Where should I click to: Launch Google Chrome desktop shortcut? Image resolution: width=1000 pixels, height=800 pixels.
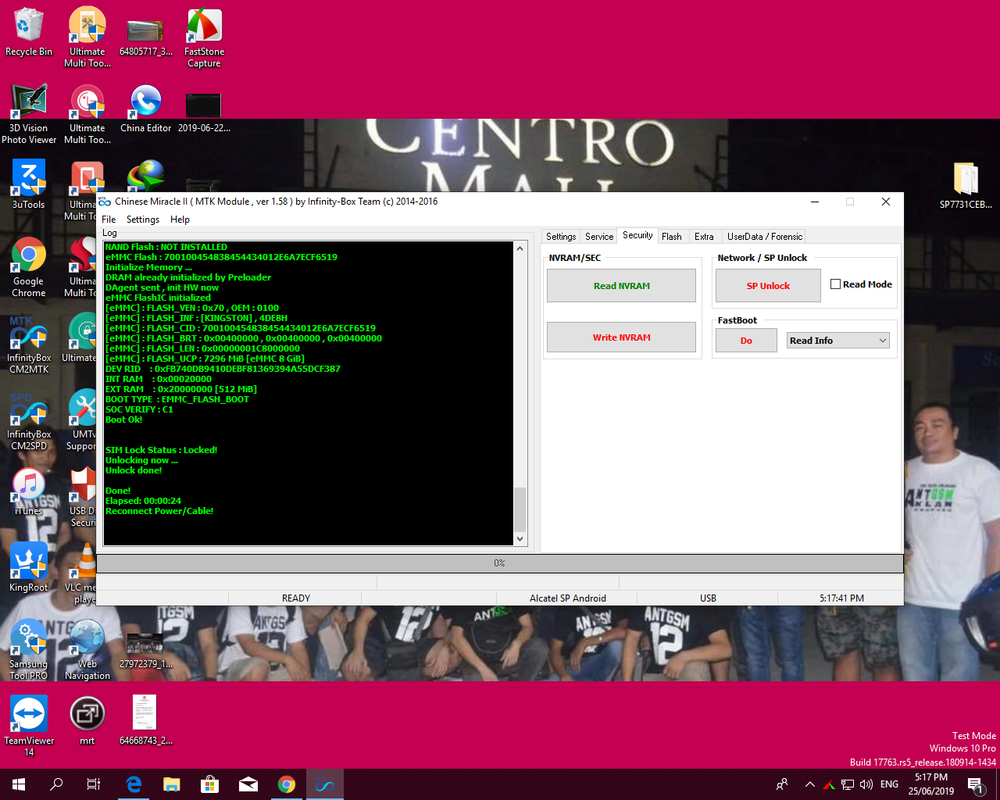coord(29,267)
